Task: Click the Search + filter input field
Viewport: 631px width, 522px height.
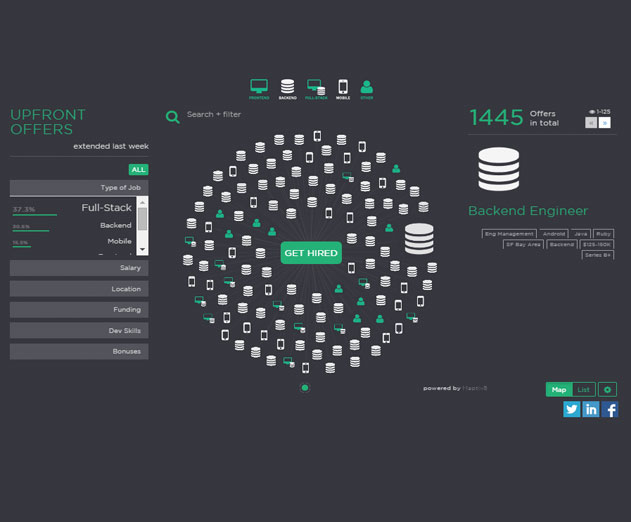Action: [214, 115]
